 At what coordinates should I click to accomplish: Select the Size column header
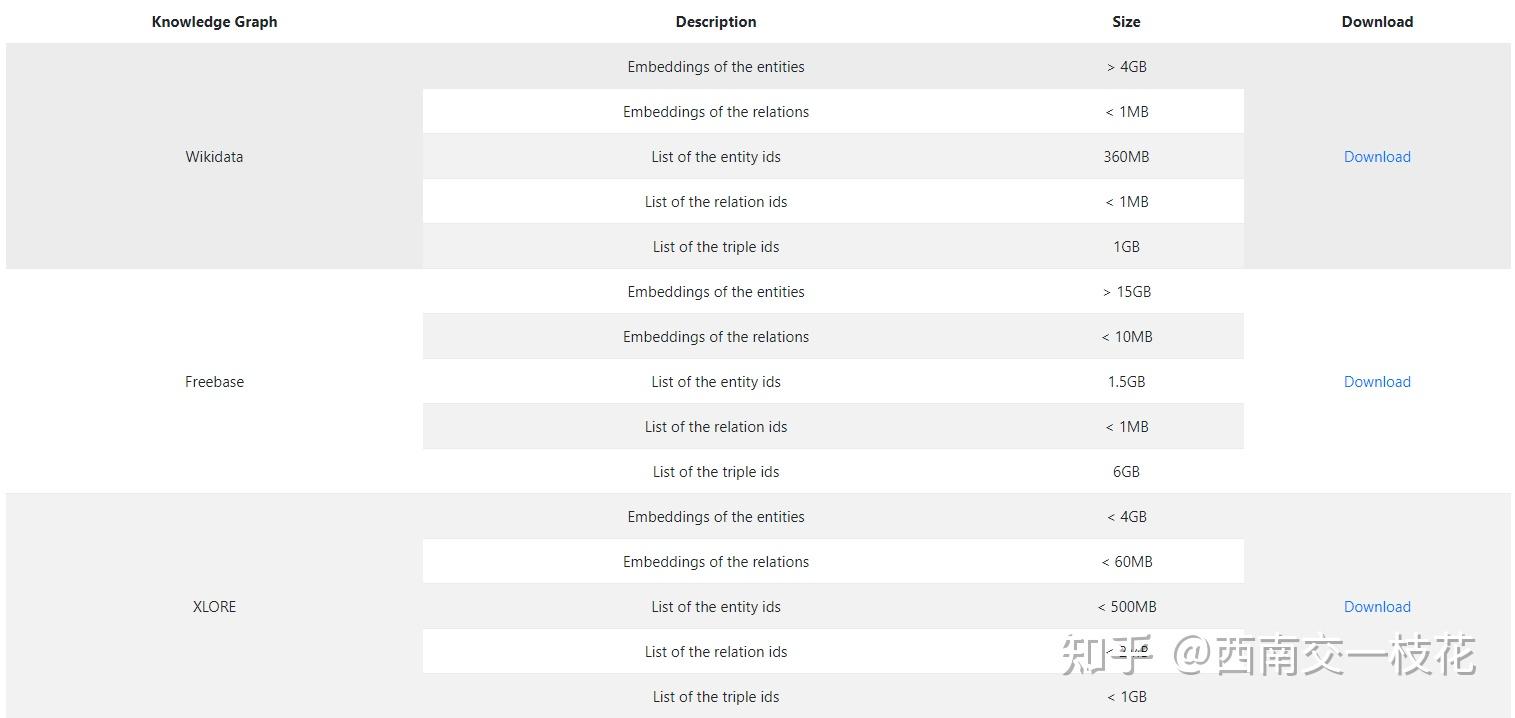tap(1126, 22)
